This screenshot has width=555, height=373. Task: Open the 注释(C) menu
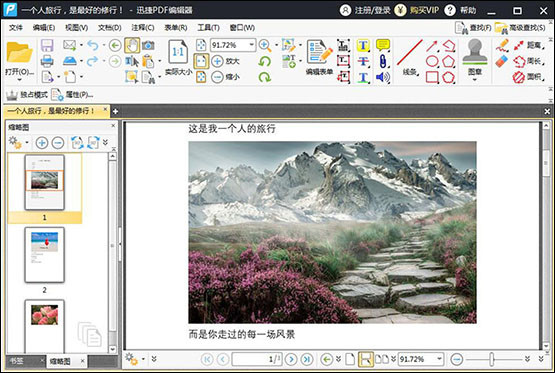143,28
